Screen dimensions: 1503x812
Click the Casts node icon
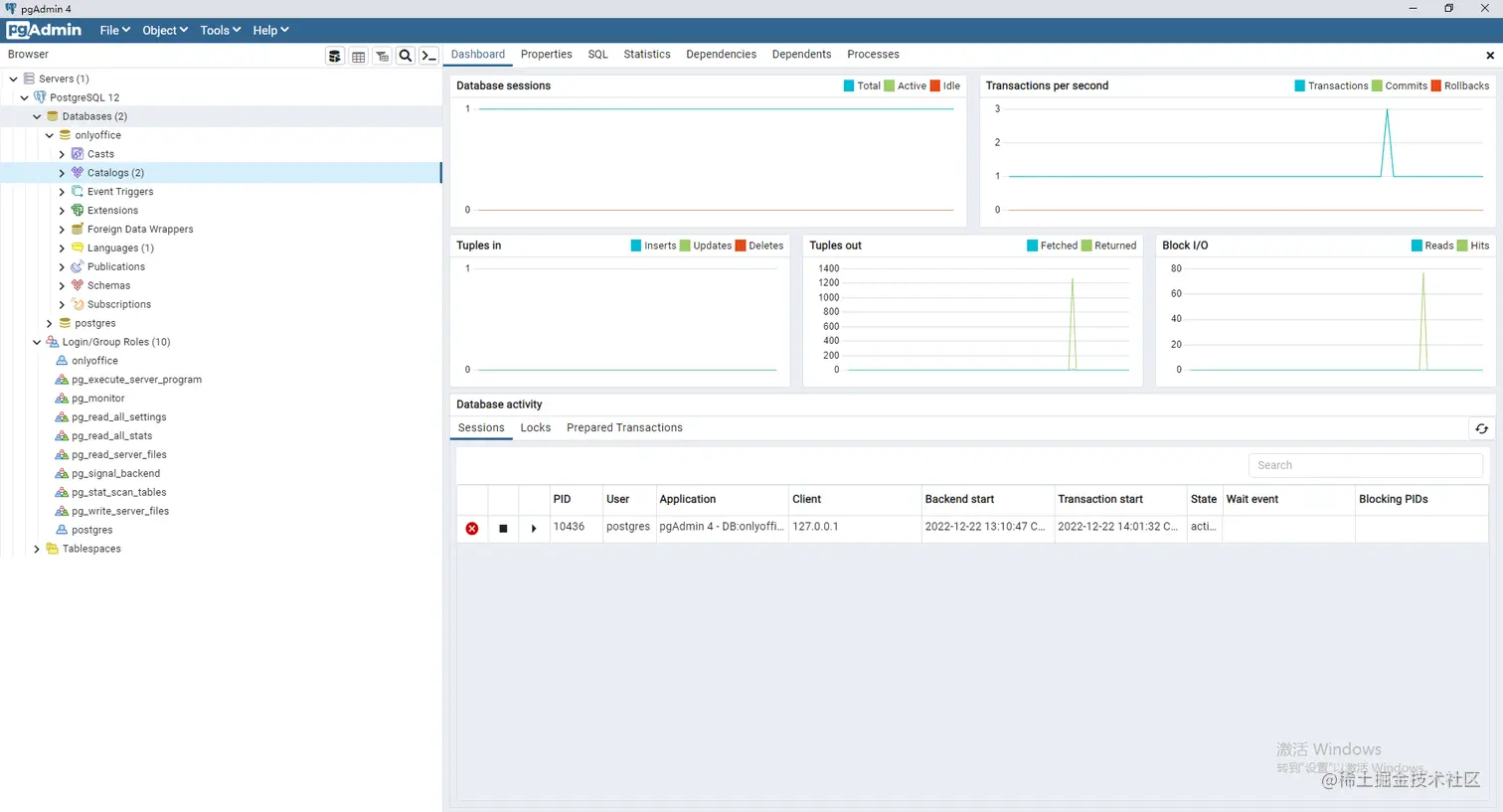(78, 154)
